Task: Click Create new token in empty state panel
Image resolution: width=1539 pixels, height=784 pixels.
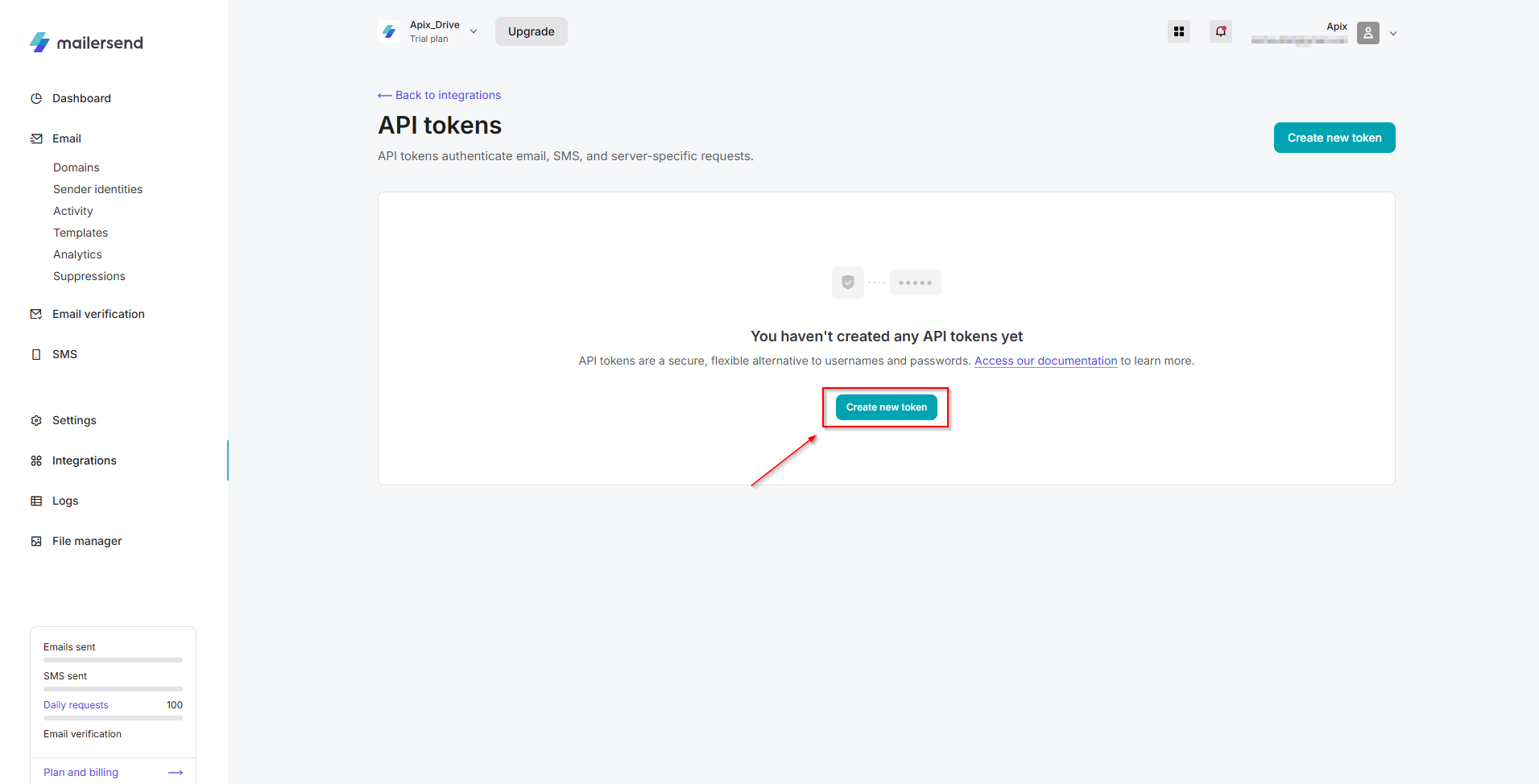Action: pos(887,407)
